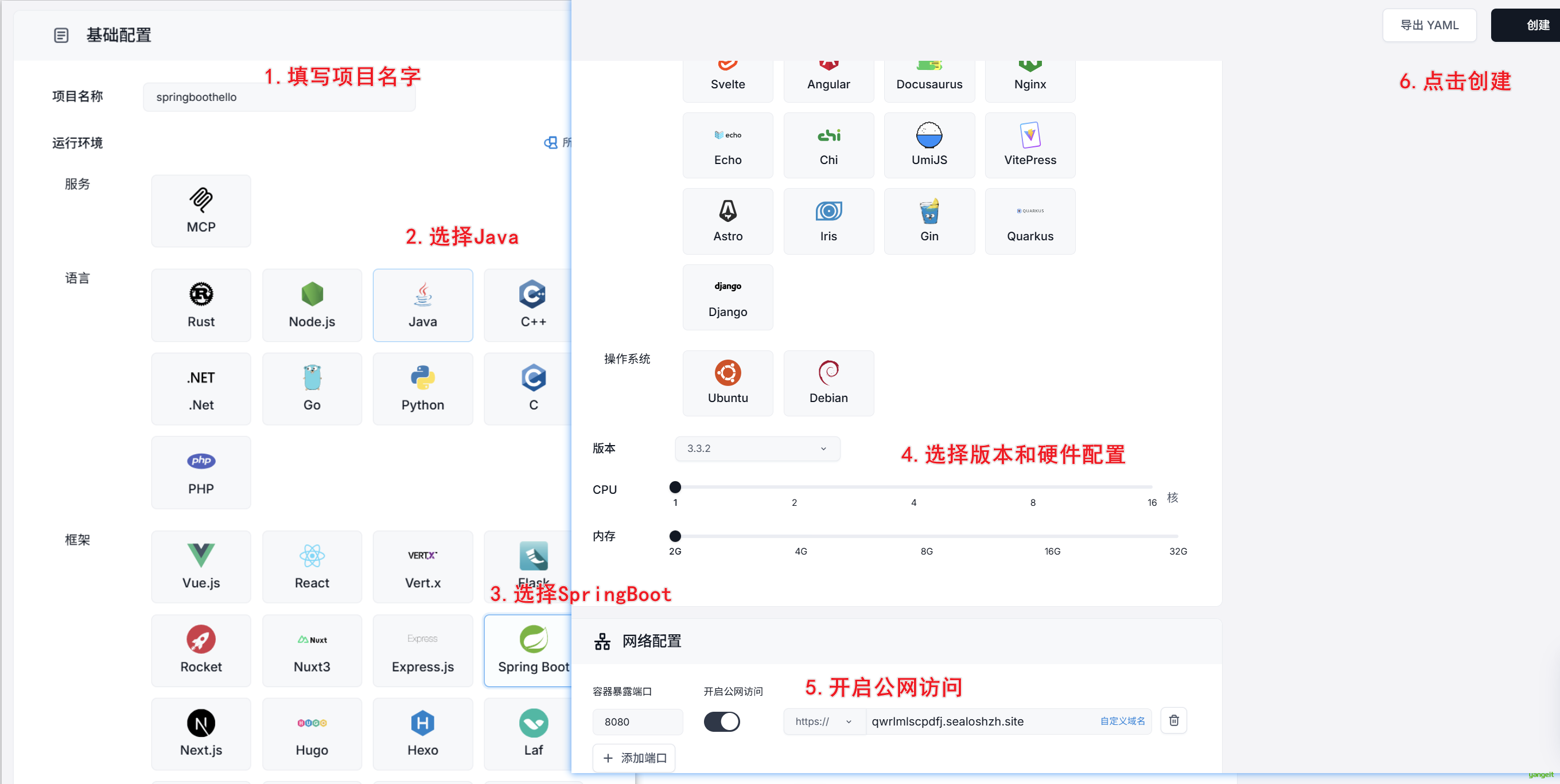Select the Python language card
The image size is (1560, 784).
tap(423, 389)
